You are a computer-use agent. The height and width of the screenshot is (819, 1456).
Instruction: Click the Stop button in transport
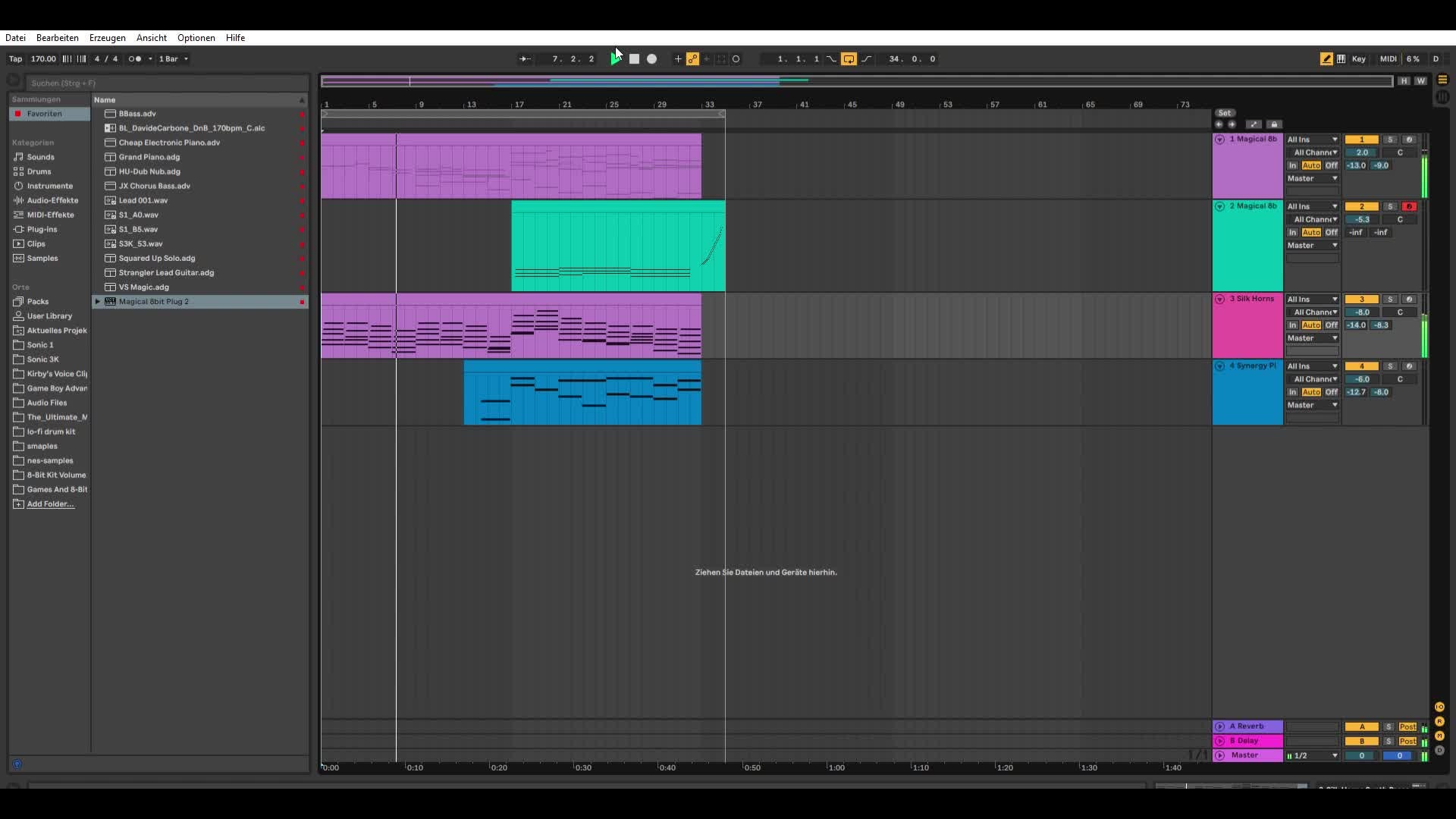click(635, 59)
